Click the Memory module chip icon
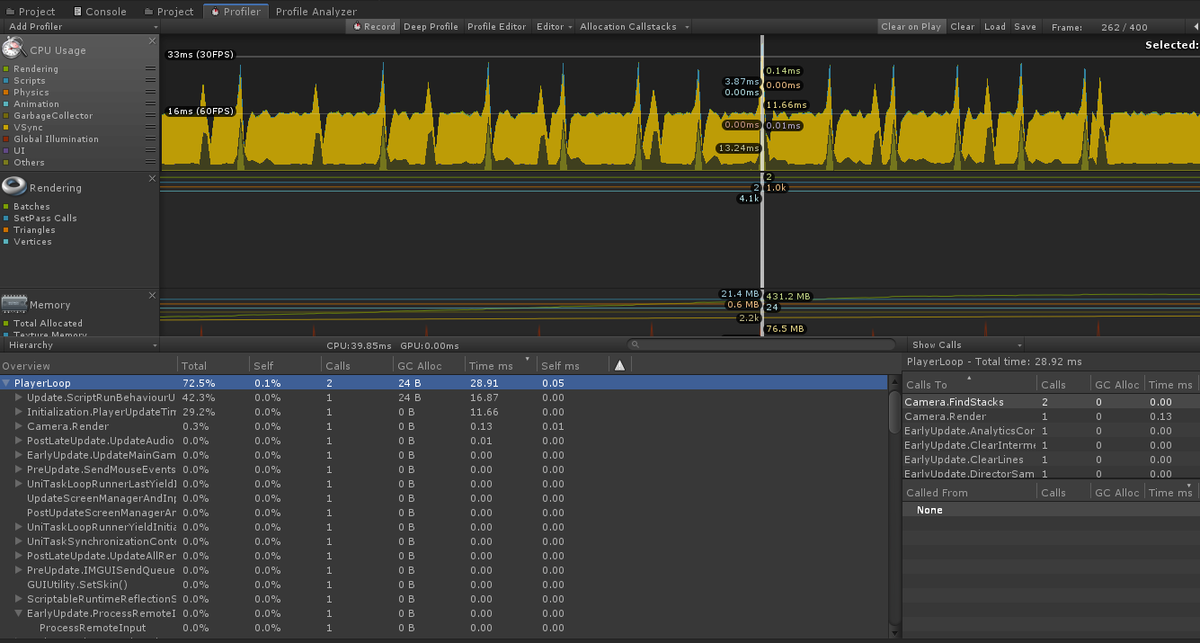This screenshot has height=643, width=1200. (x=13, y=303)
